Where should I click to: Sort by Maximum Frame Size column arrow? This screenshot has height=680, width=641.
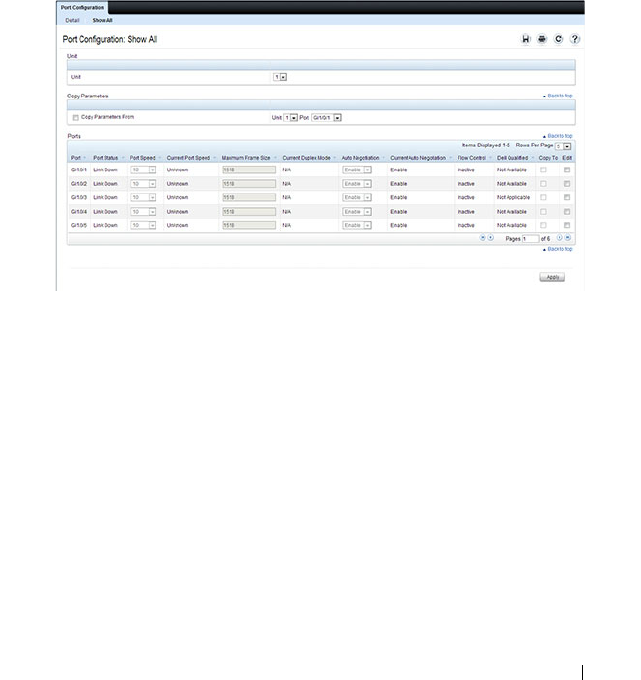[275, 158]
